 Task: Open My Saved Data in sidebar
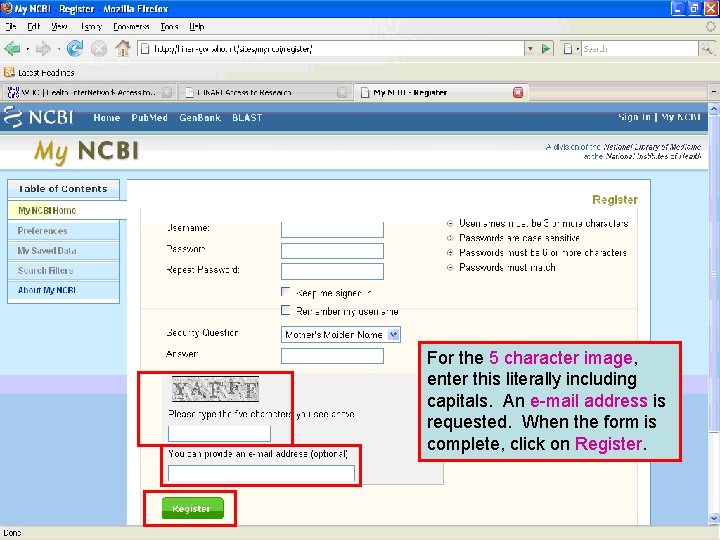[x=47, y=251]
